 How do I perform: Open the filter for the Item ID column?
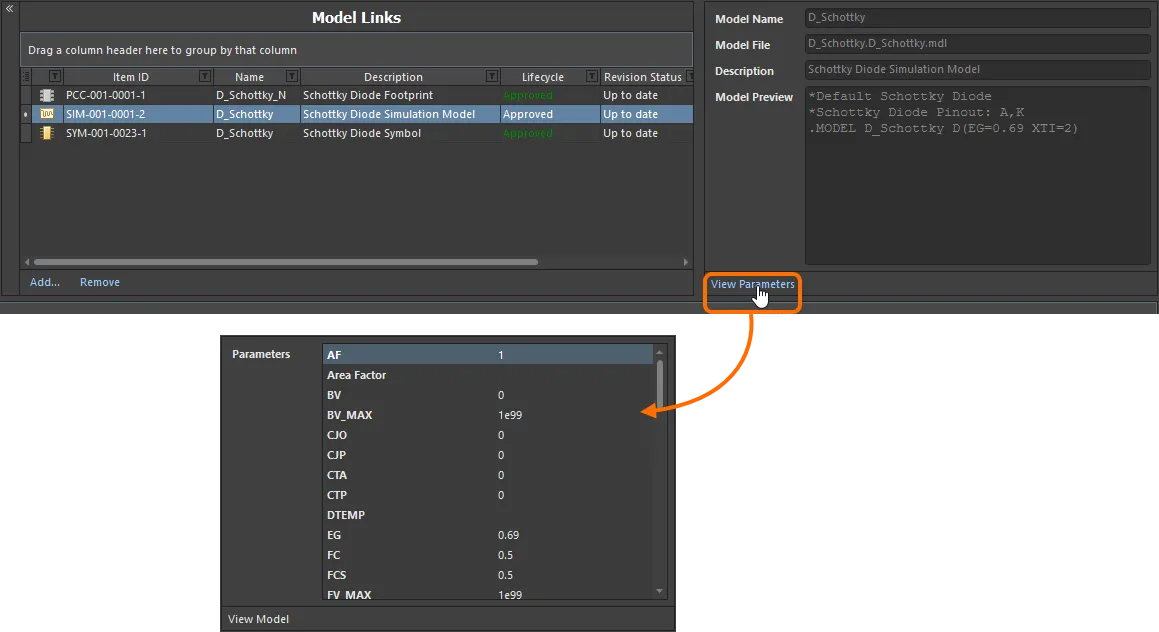pyautogui.click(x=205, y=77)
